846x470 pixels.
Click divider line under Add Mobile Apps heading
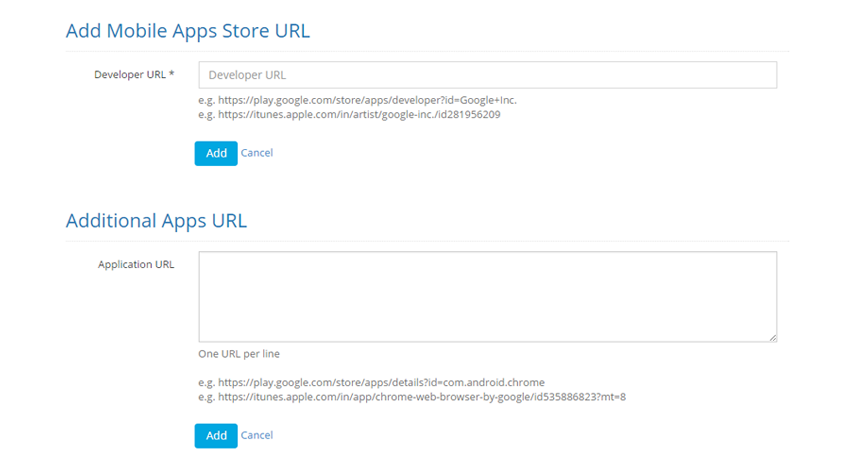[427, 51]
